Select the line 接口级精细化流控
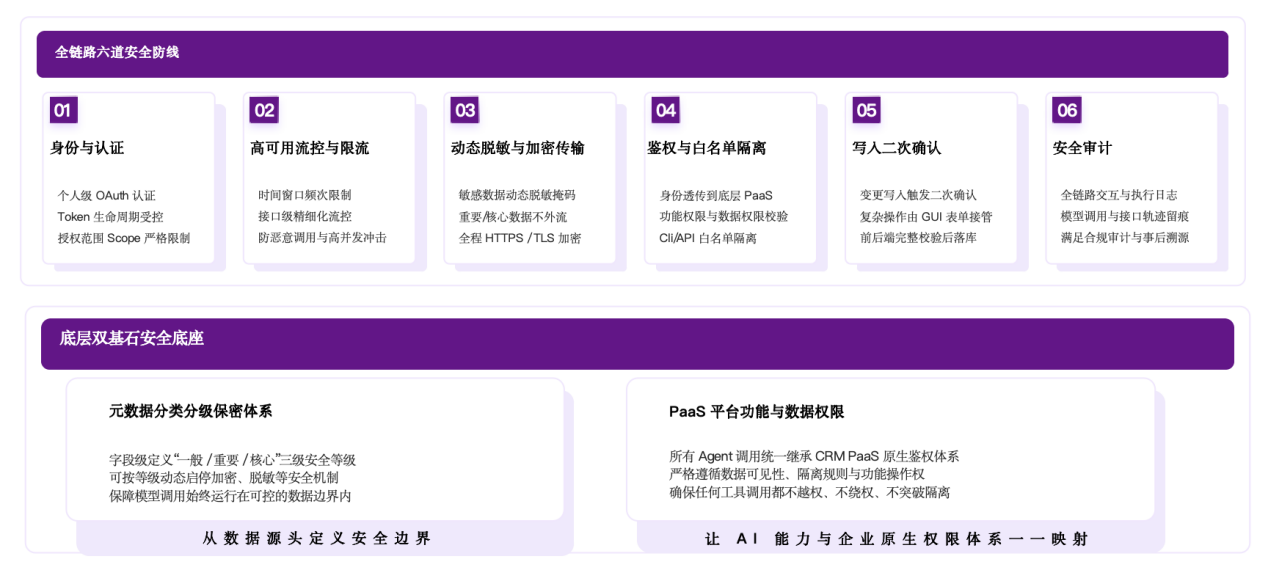The image size is (1268, 581). [x=305, y=216]
